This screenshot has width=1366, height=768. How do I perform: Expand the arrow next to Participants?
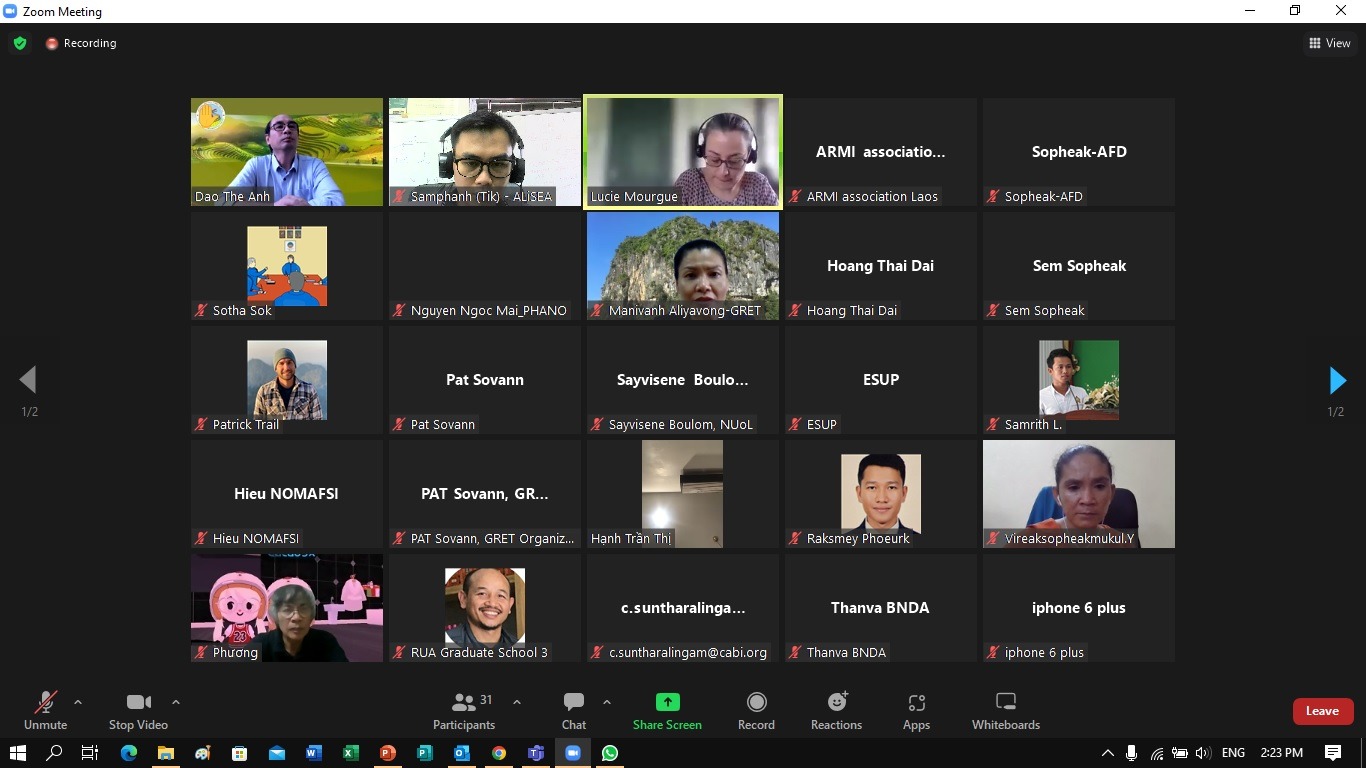(517, 702)
